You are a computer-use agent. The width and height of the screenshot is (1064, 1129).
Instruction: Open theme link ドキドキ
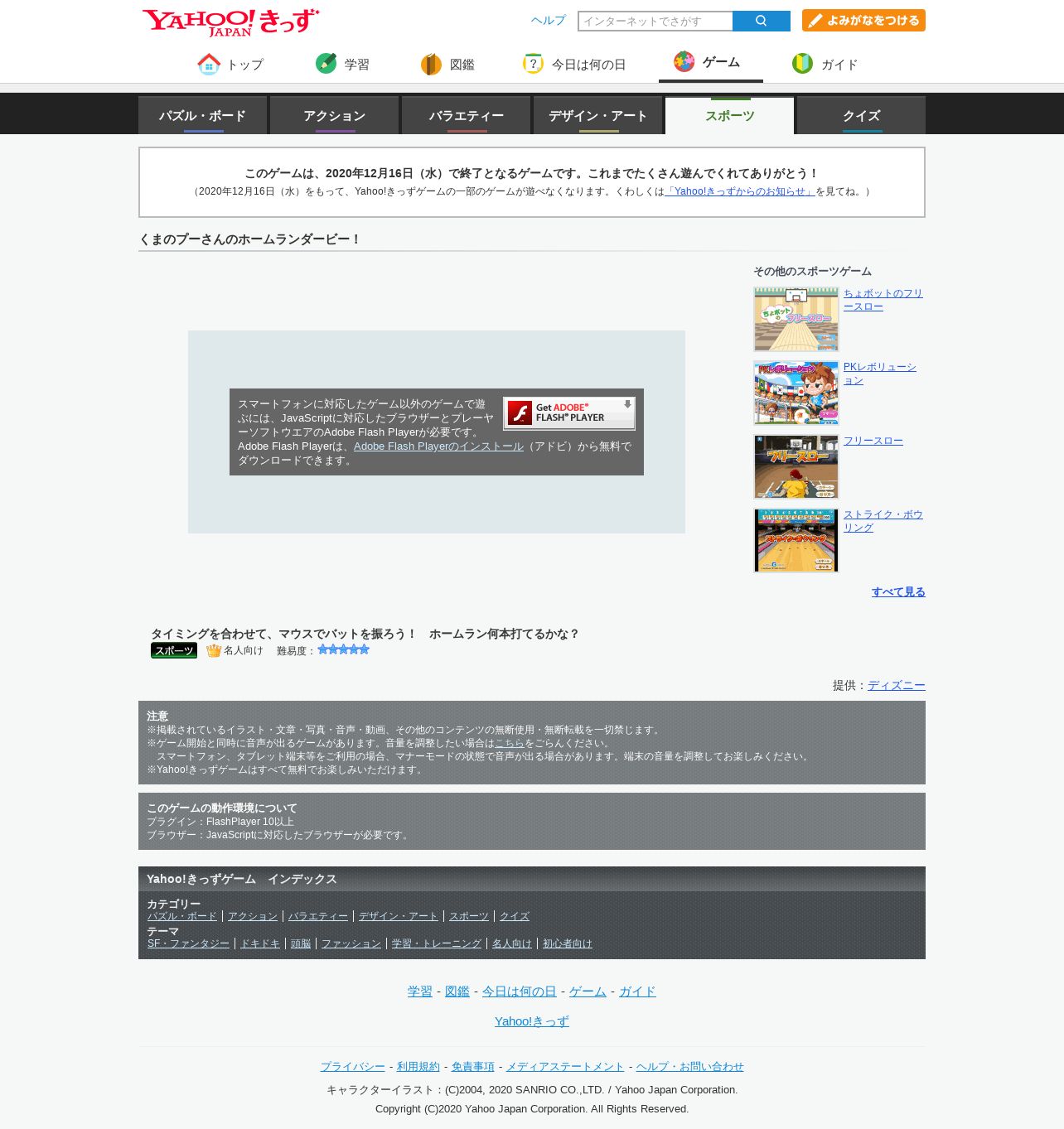click(260, 943)
